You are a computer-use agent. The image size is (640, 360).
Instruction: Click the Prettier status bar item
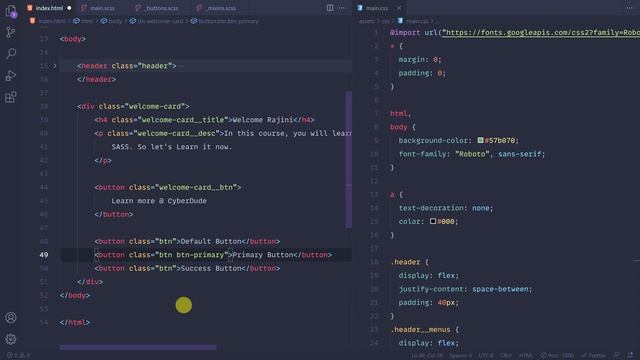(x=594, y=356)
